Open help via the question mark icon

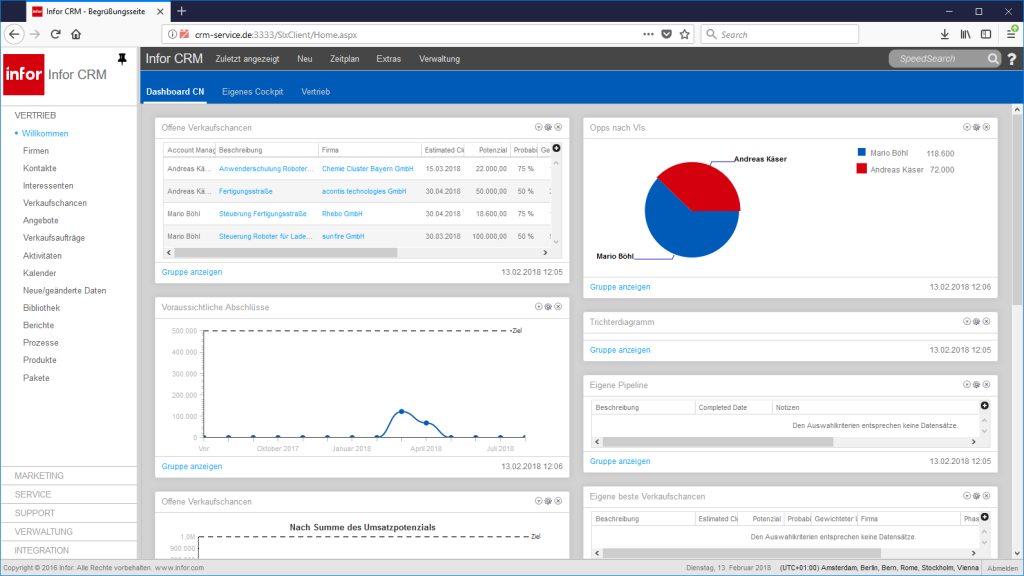click(x=1010, y=58)
